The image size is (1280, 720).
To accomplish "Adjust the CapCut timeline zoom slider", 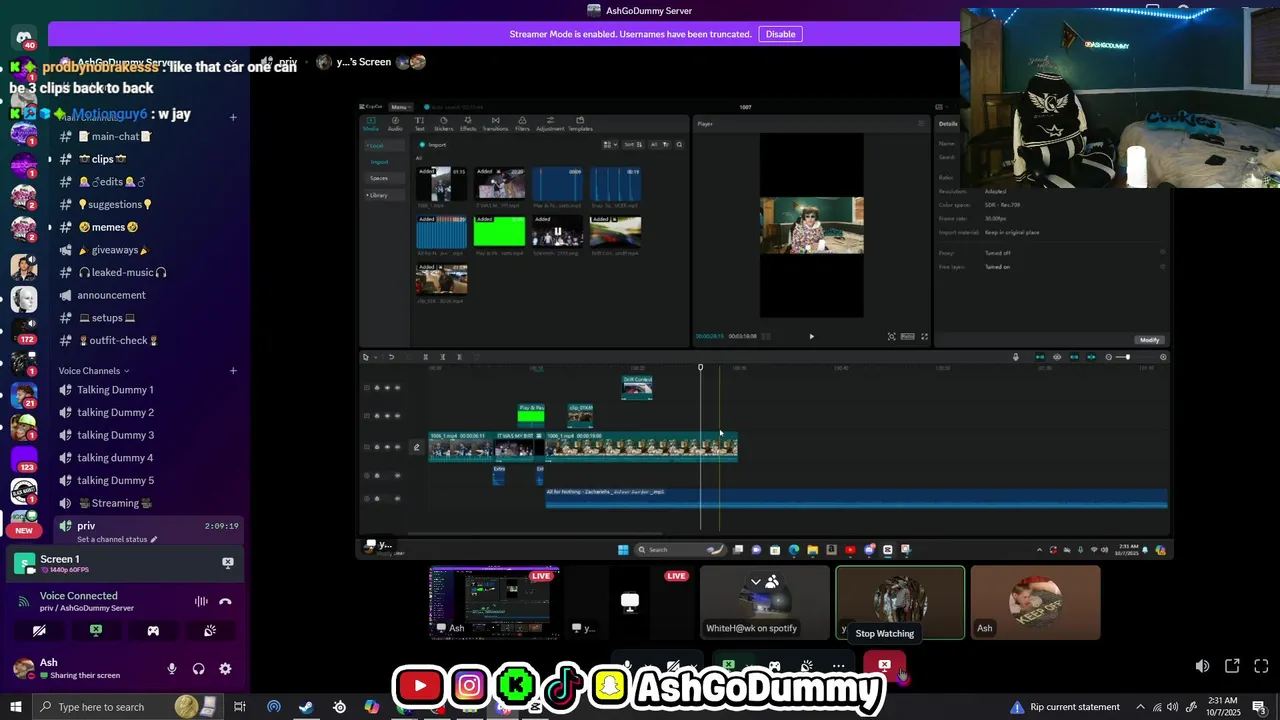I will point(1128,357).
